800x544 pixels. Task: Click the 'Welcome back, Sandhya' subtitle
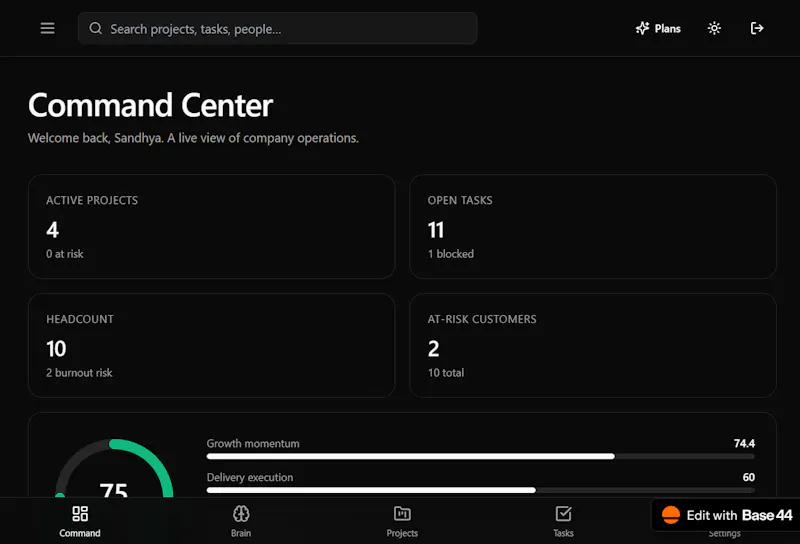pyautogui.click(x=193, y=138)
